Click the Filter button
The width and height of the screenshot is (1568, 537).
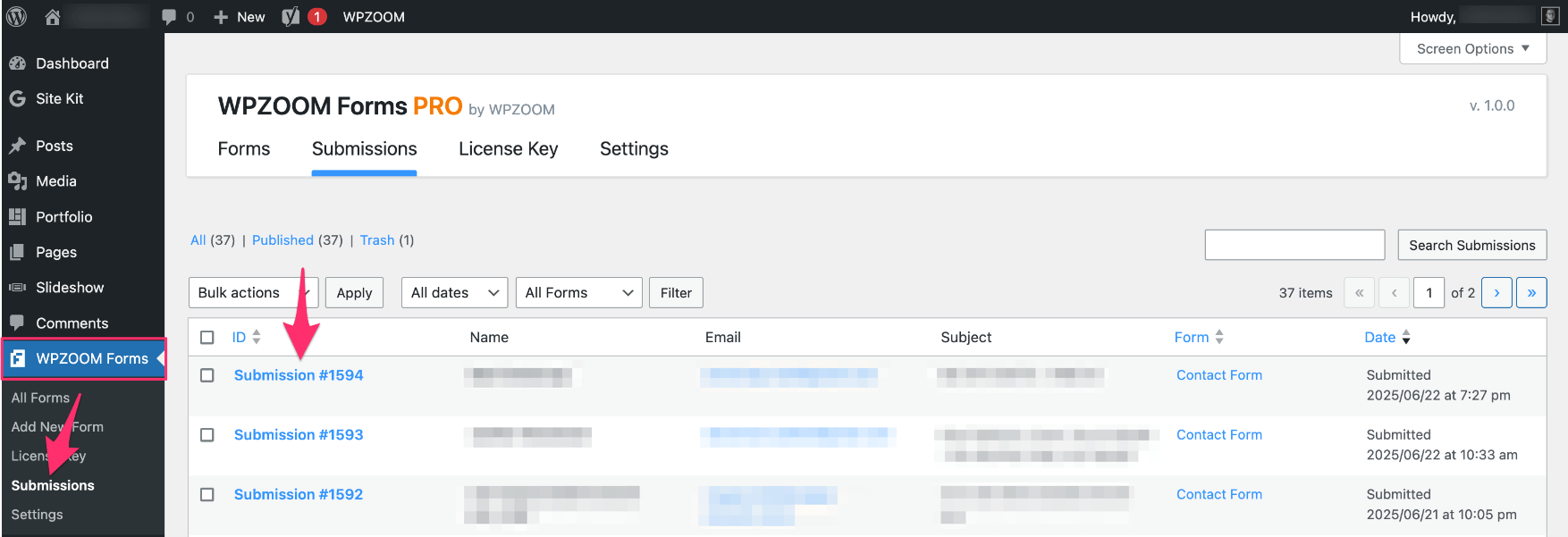(x=676, y=292)
